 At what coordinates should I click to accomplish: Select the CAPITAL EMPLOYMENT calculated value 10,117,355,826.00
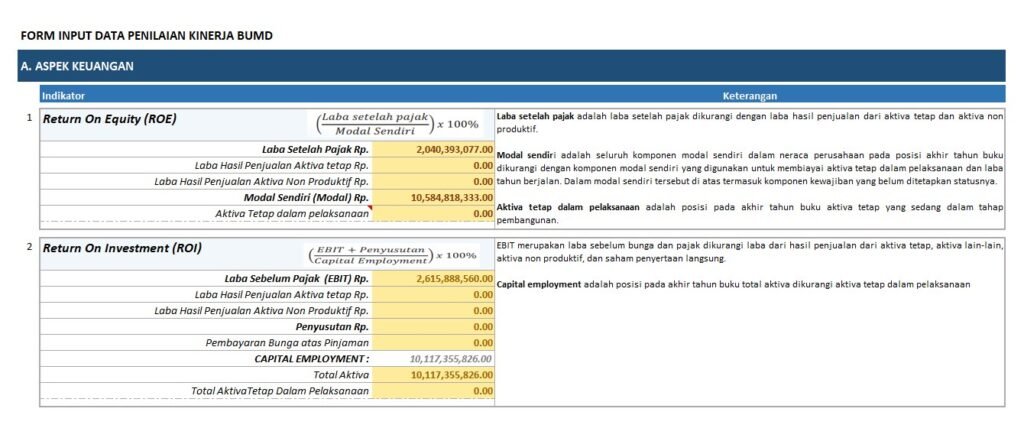point(433,359)
